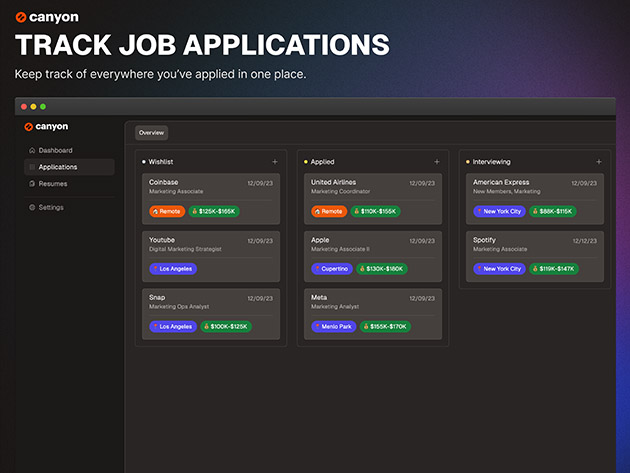Open the Youtube Digital Marketing Strategist card
The width and height of the screenshot is (630, 473).
(210, 244)
